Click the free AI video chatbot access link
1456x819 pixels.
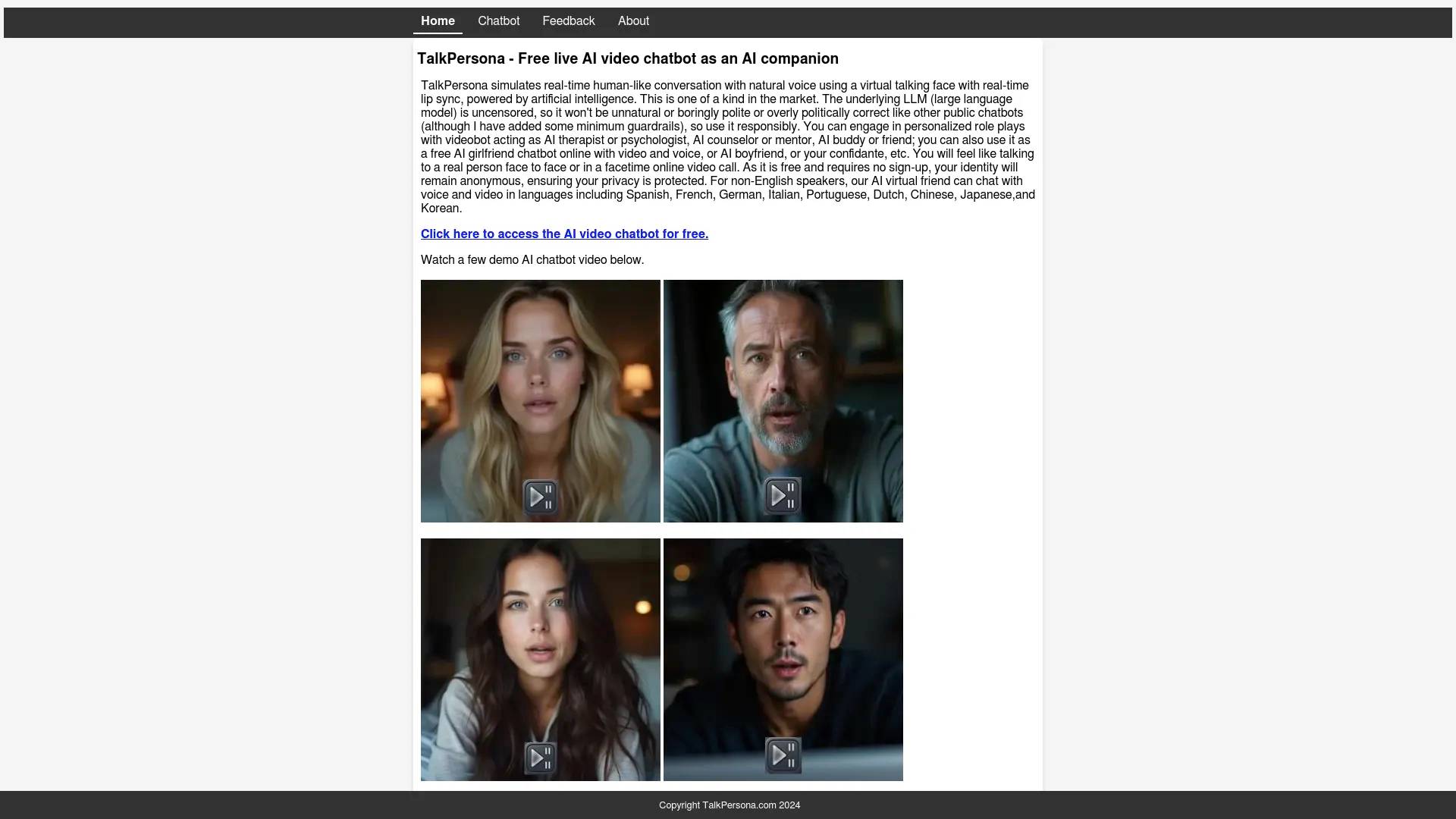564,234
